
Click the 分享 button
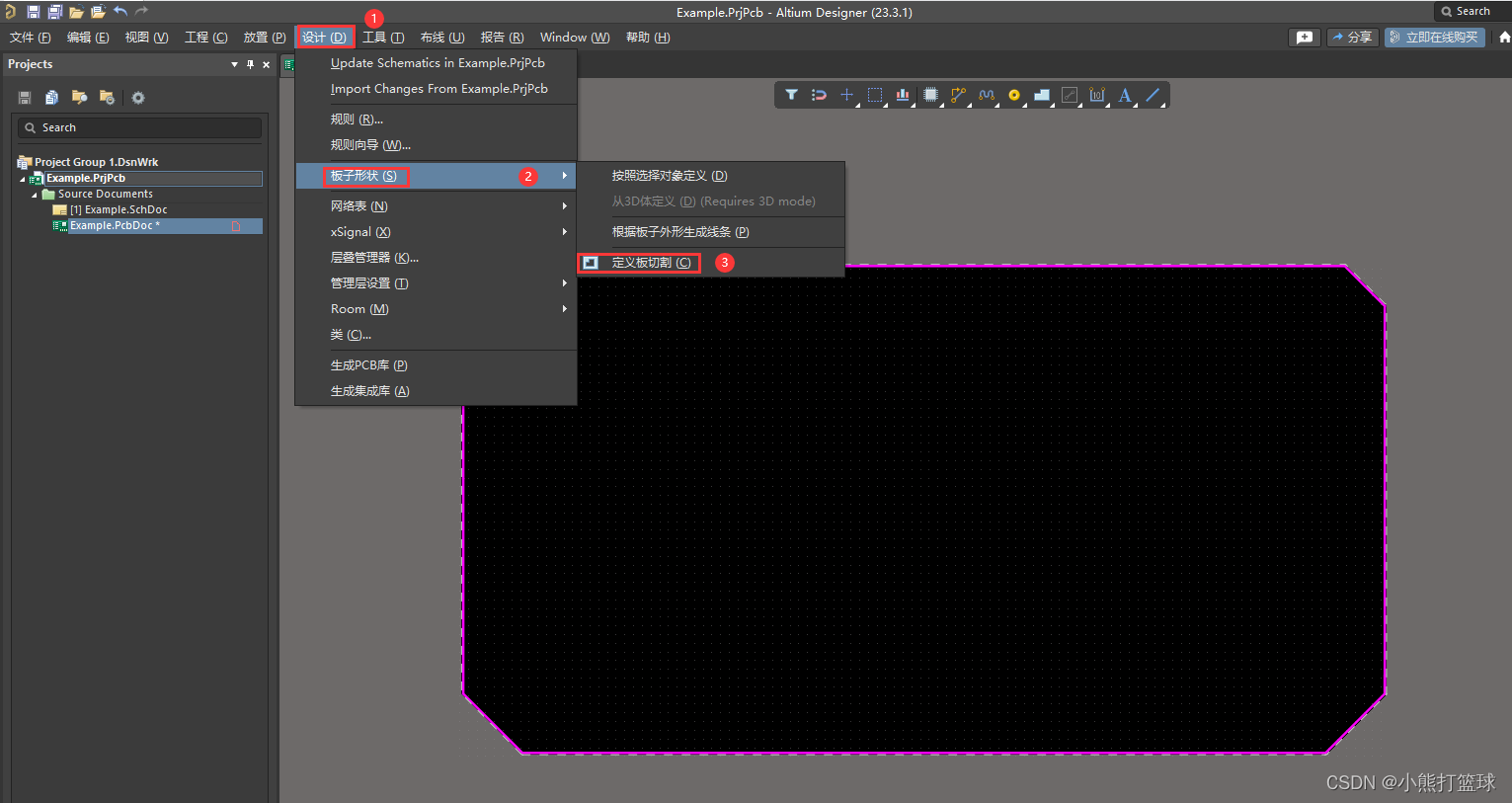pos(1352,36)
